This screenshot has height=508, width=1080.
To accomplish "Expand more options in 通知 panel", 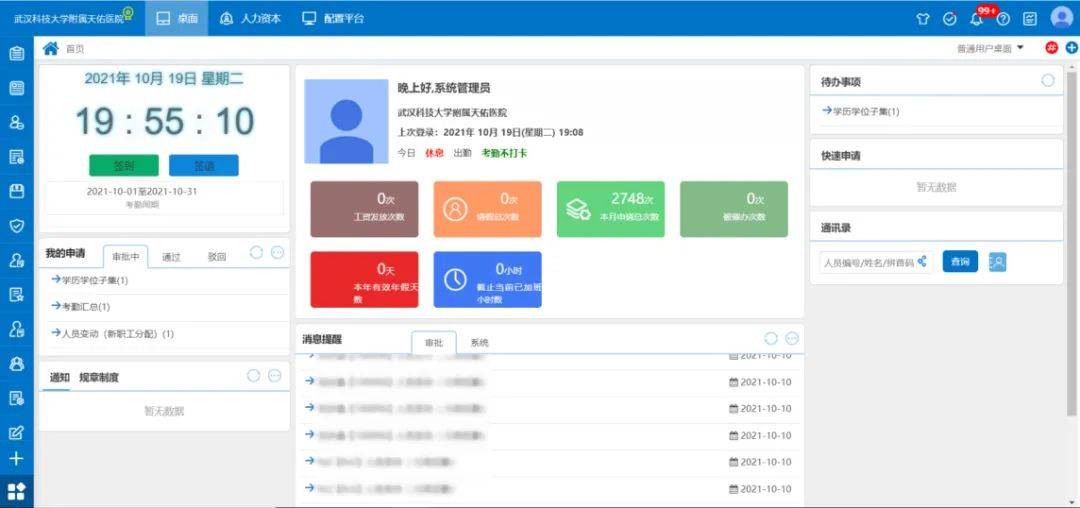I will click(x=274, y=376).
